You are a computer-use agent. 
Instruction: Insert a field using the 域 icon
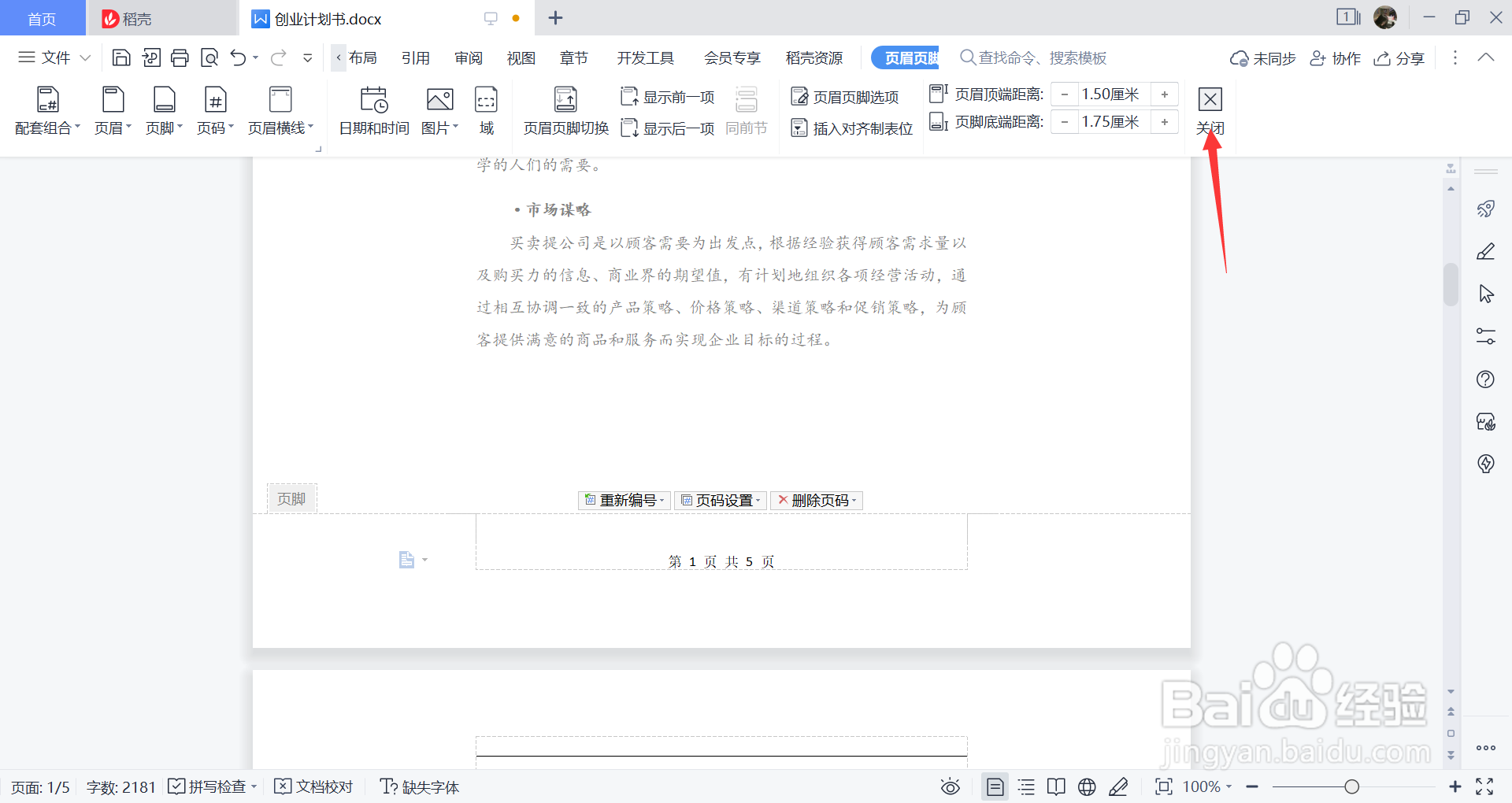(x=486, y=110)
